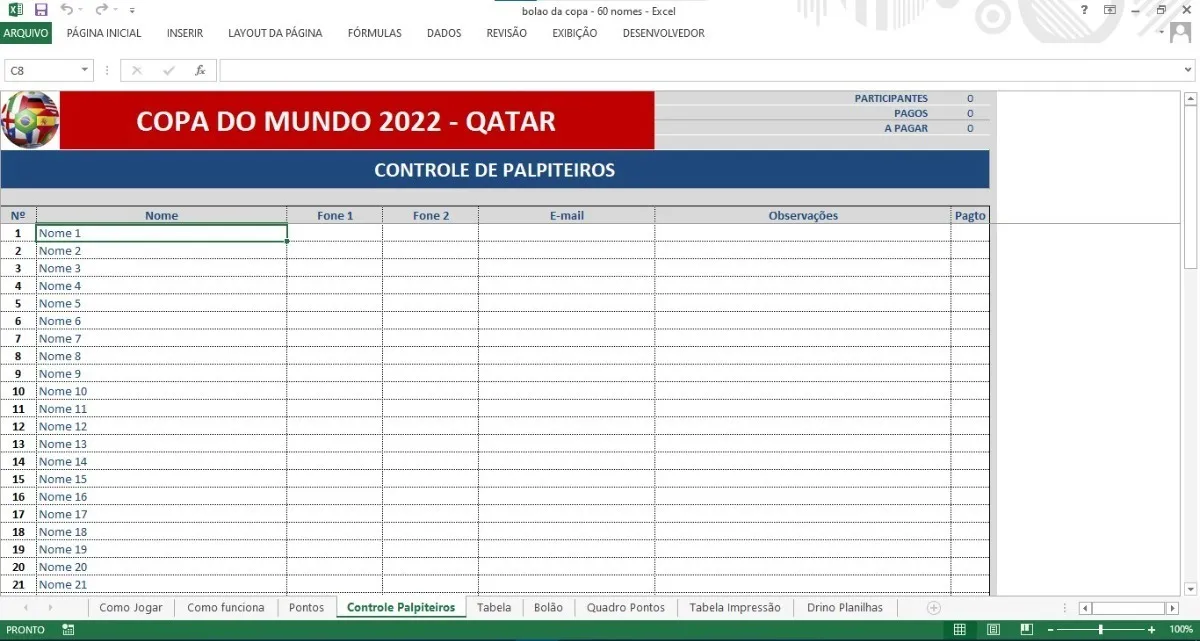Click the macro recording icon in status bar

[68, 630]
